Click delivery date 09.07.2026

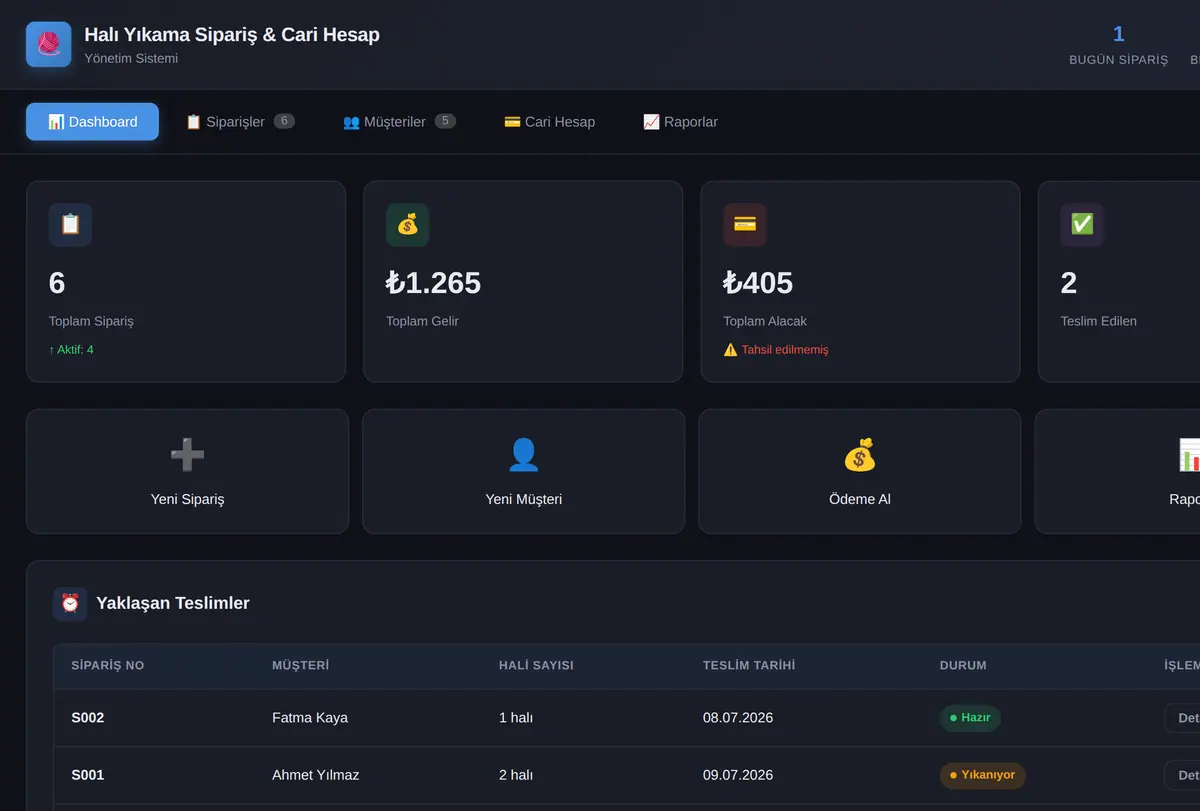coord(738,775)
